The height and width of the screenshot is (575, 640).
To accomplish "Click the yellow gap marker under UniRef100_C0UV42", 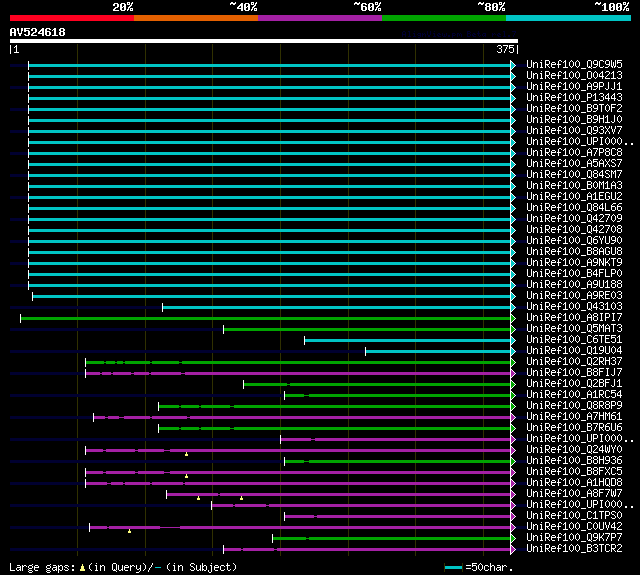I will pos(129,531).
